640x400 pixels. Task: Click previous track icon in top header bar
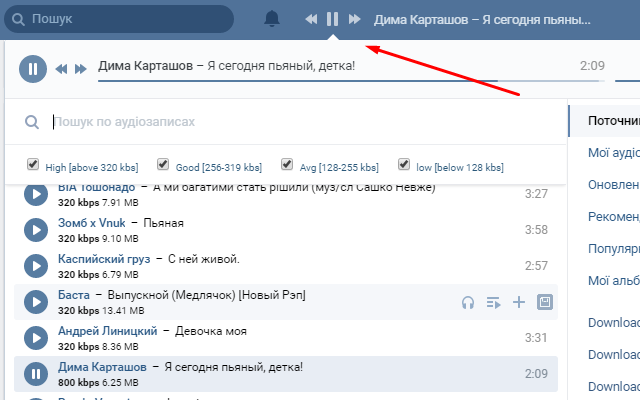(x=311, y=19)
